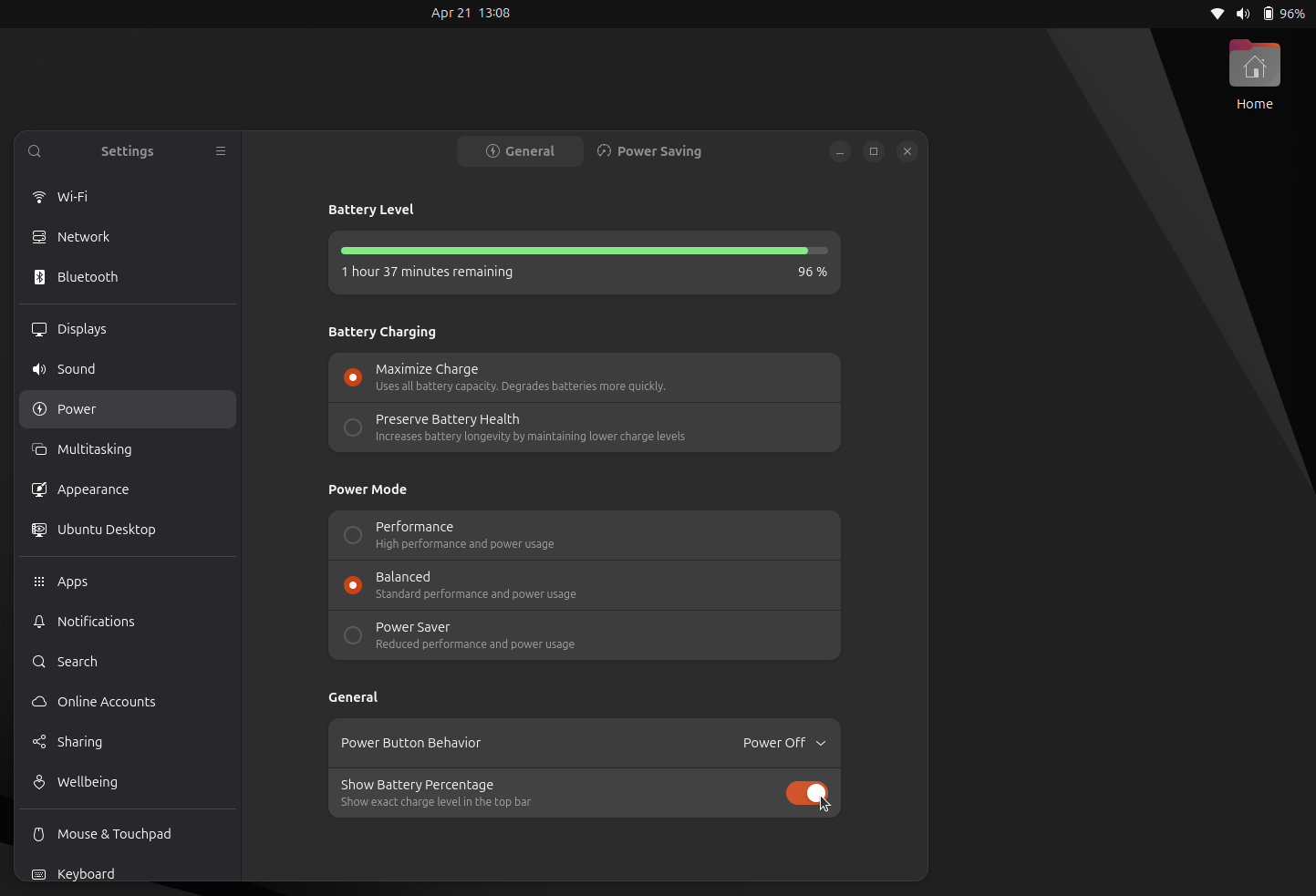1316x896 pixels.
Task: Click the green battery level bar
Action: coord(574,250)
